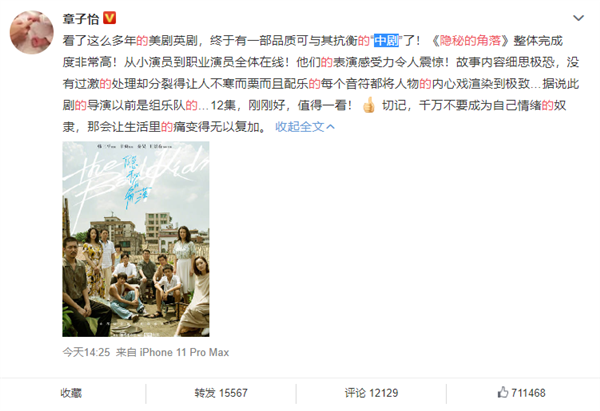Enlarge The Bad Kids poster image
Image resolution: width=600 pixels, height=411 pixels.
point(136,239)
